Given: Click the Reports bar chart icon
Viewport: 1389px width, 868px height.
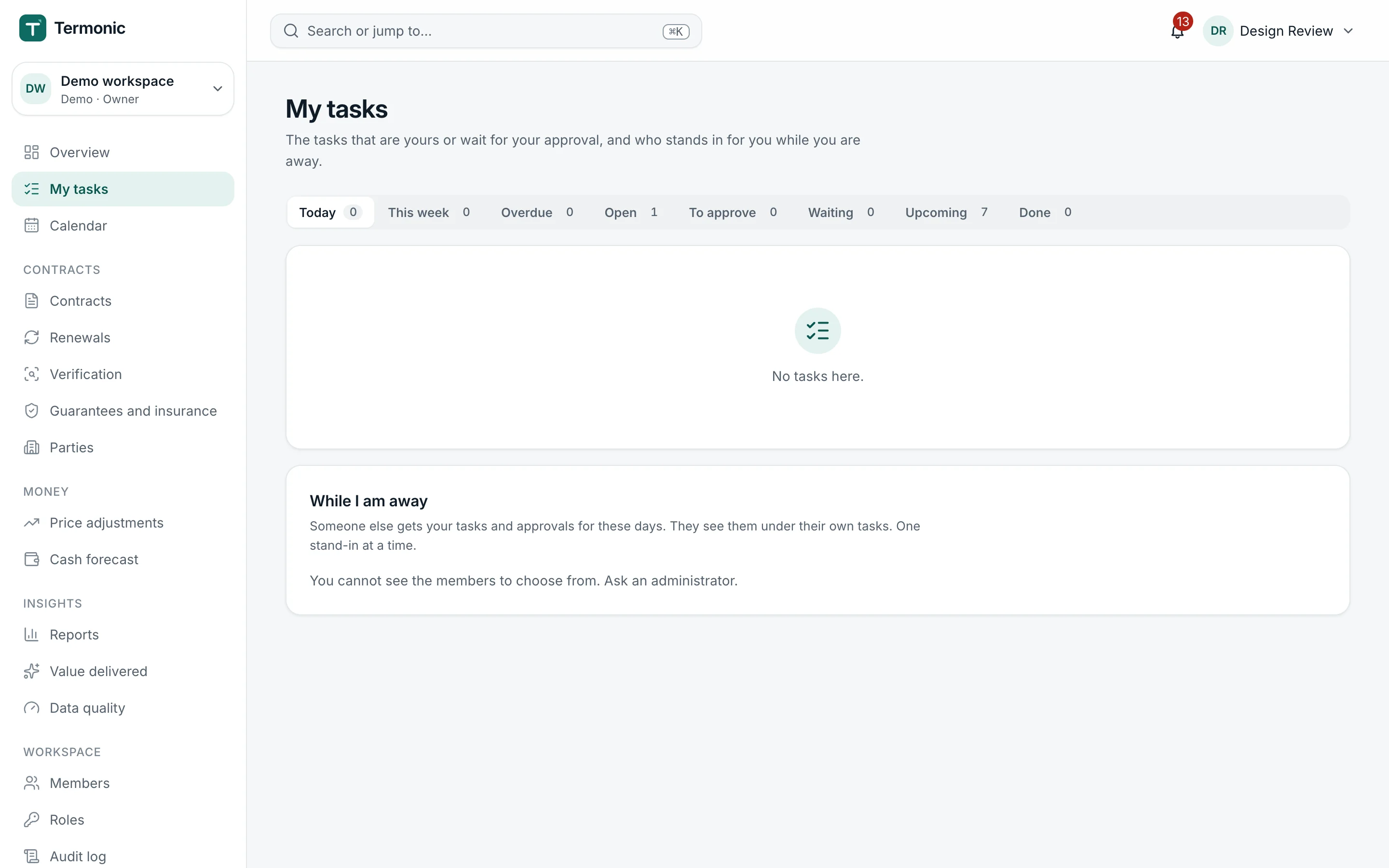Looking at the screenshot, I should pos(31,635).
